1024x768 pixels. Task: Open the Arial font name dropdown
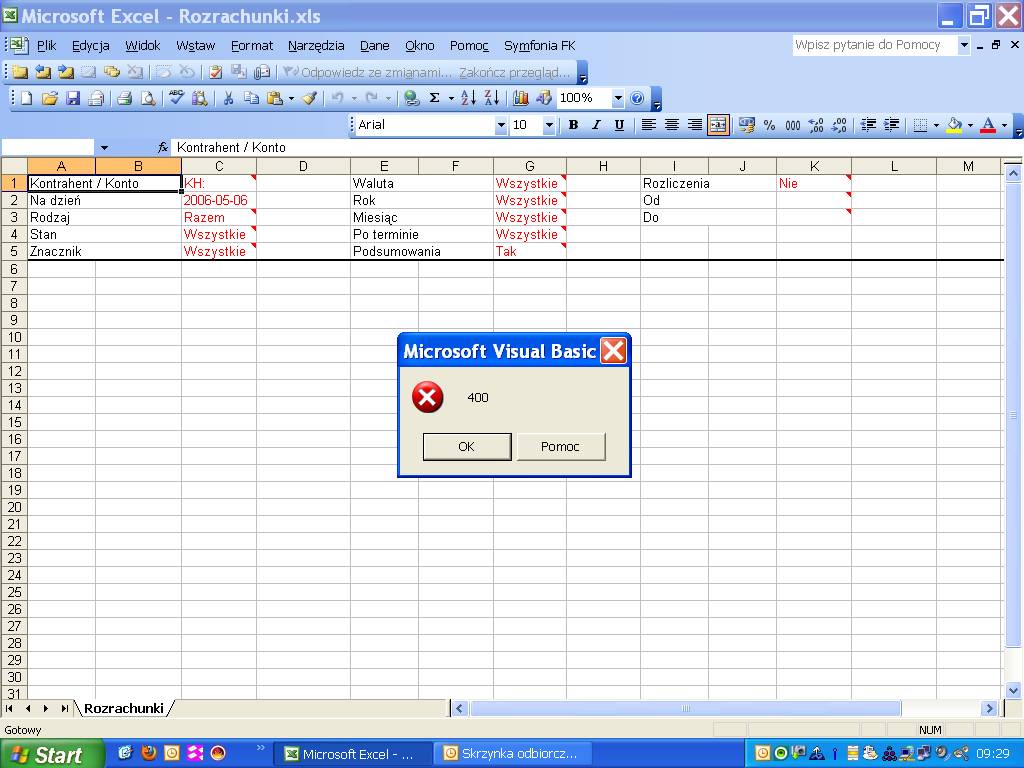(501, 125)
